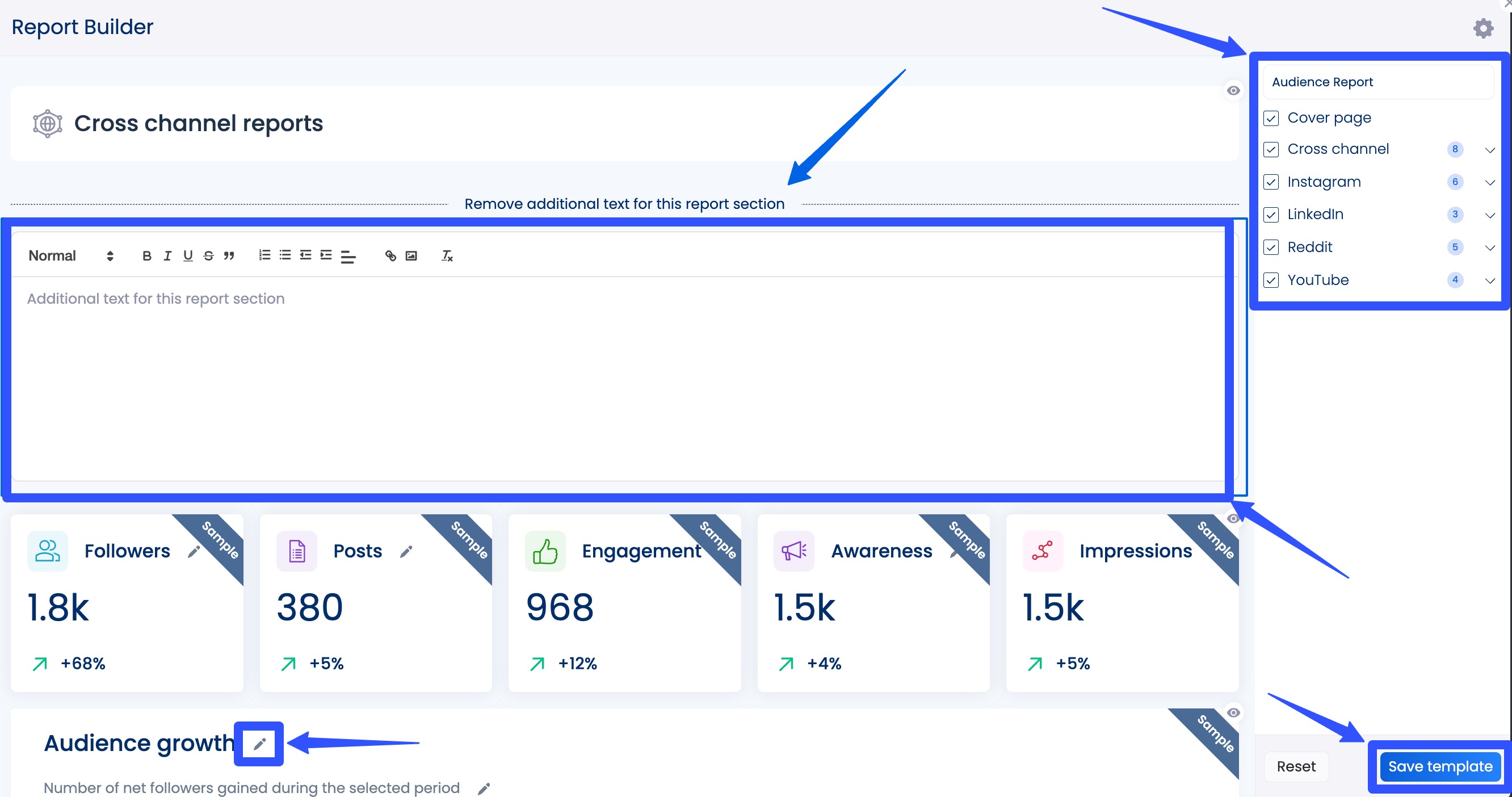The width and height of the screenshot is (1512, 797).
Task: Apply numbered list formatting
Action: [x=264, y=255]
